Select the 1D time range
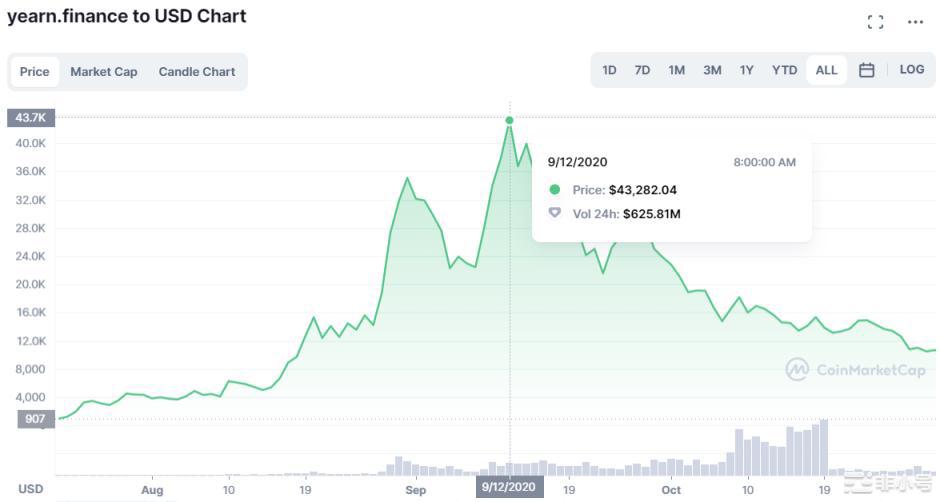This screenshot has height=502, width=940. coord(609,70)
